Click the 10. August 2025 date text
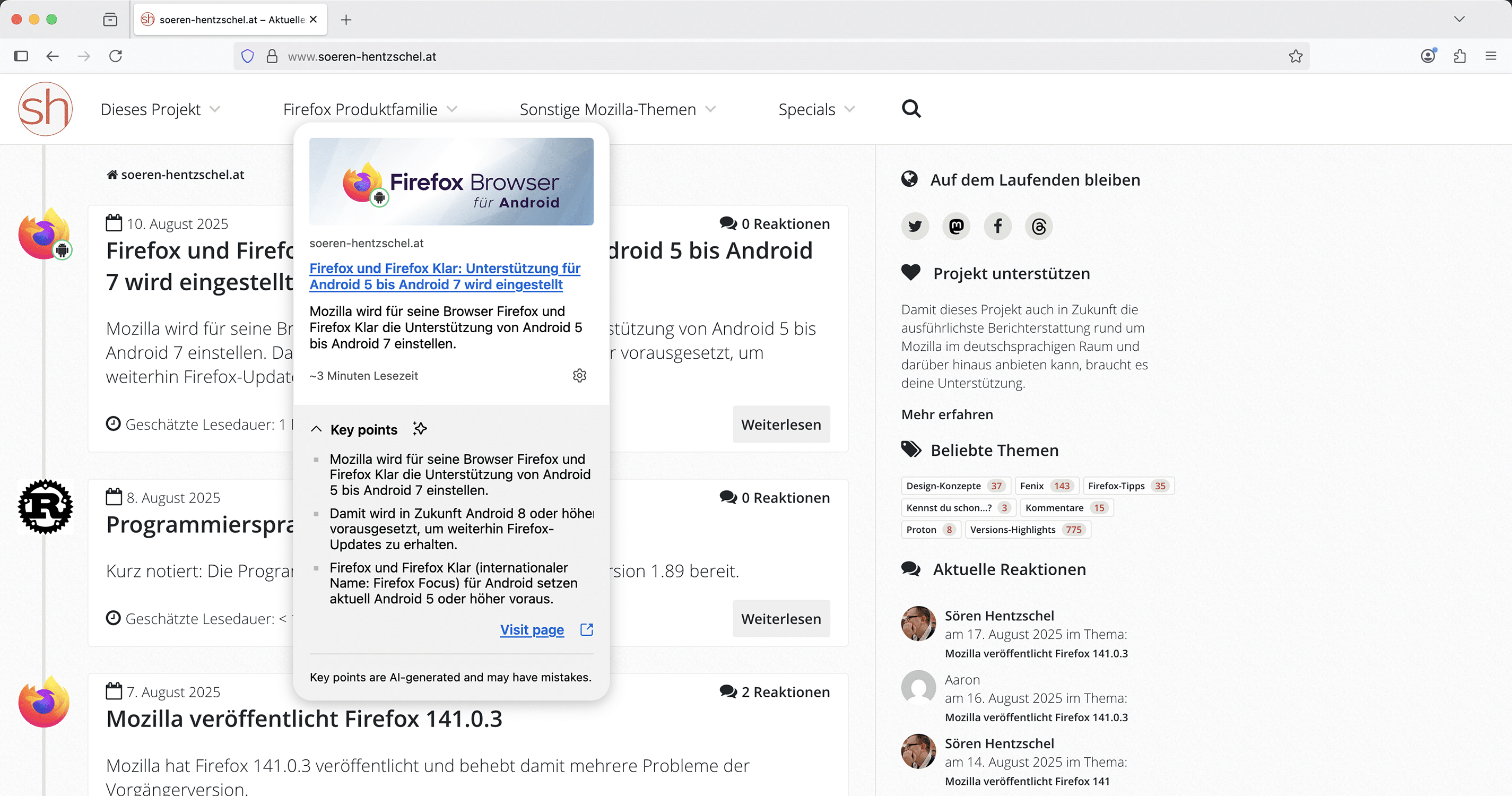 (177, 223)
